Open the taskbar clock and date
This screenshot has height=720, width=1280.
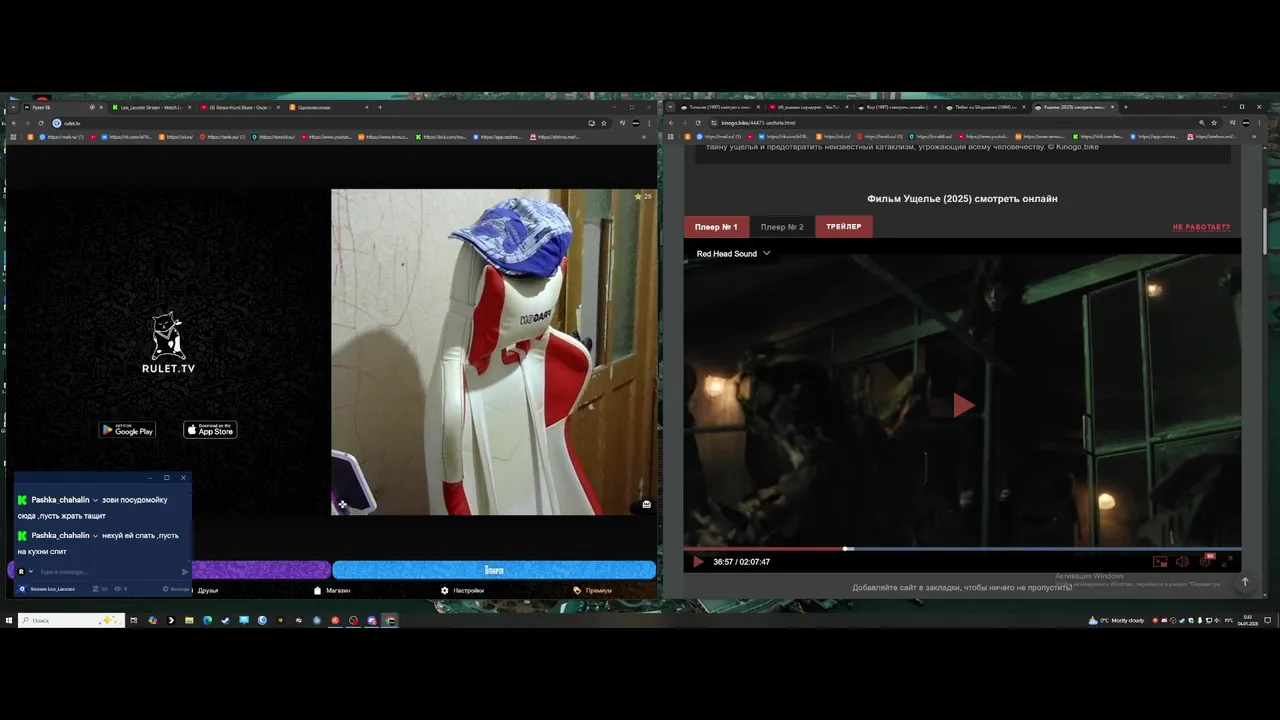1247,621
